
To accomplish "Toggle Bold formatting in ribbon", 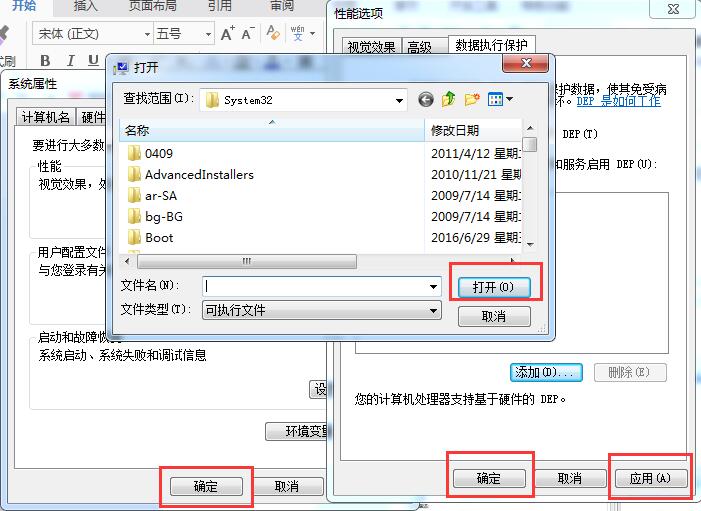I will pyautogui.click(x=45, y=60).
